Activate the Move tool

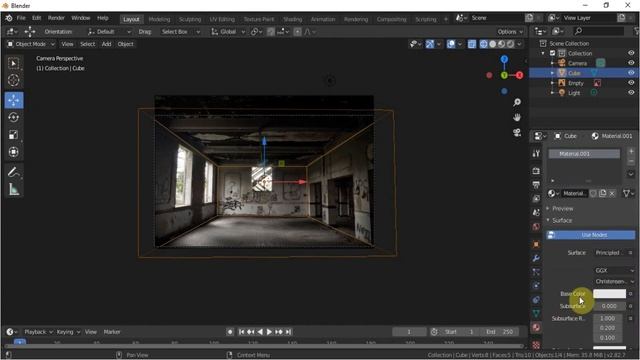[13, 100]
